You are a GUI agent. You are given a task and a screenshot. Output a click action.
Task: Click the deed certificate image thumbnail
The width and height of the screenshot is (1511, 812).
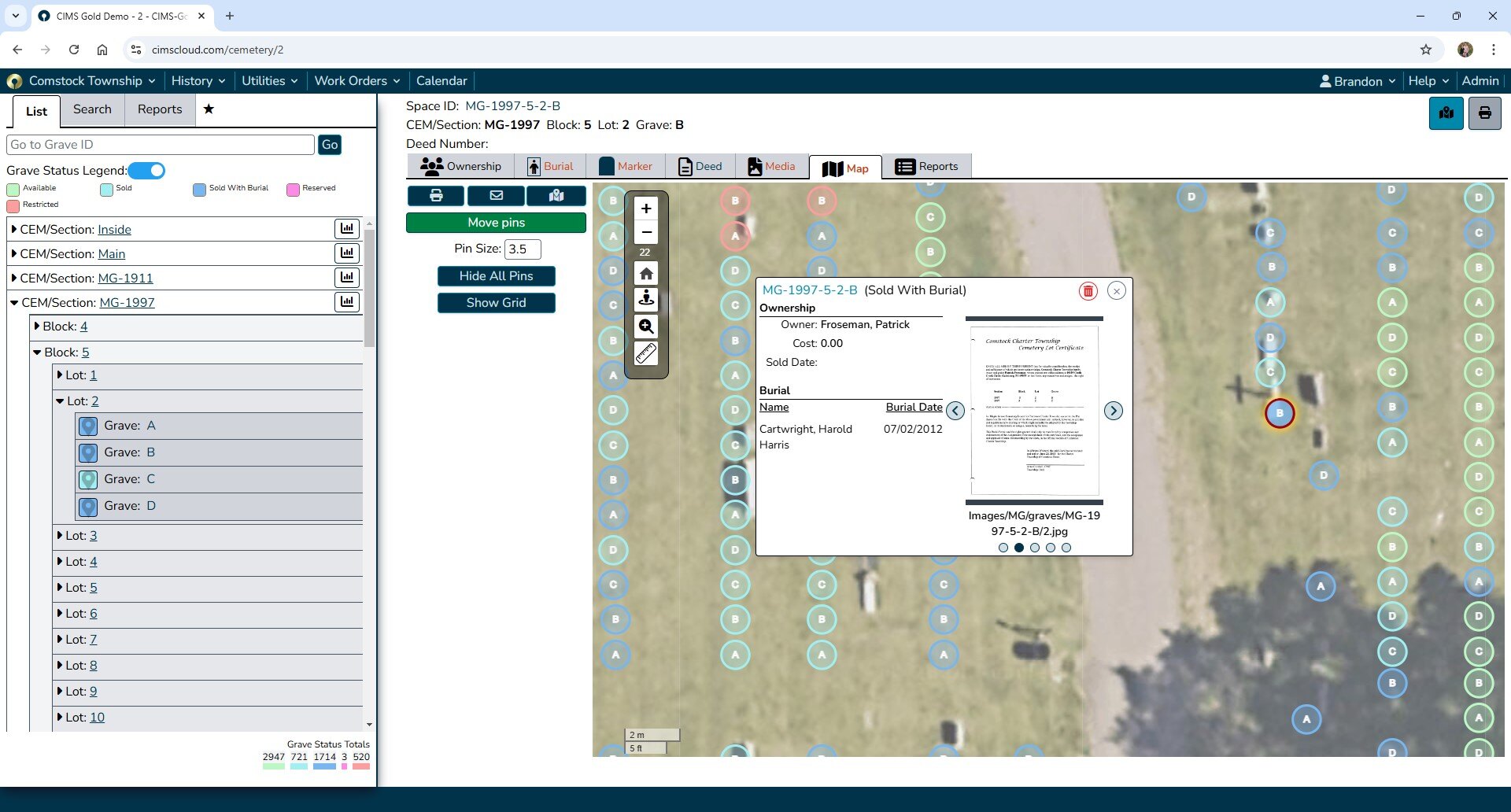[1034, 411]
